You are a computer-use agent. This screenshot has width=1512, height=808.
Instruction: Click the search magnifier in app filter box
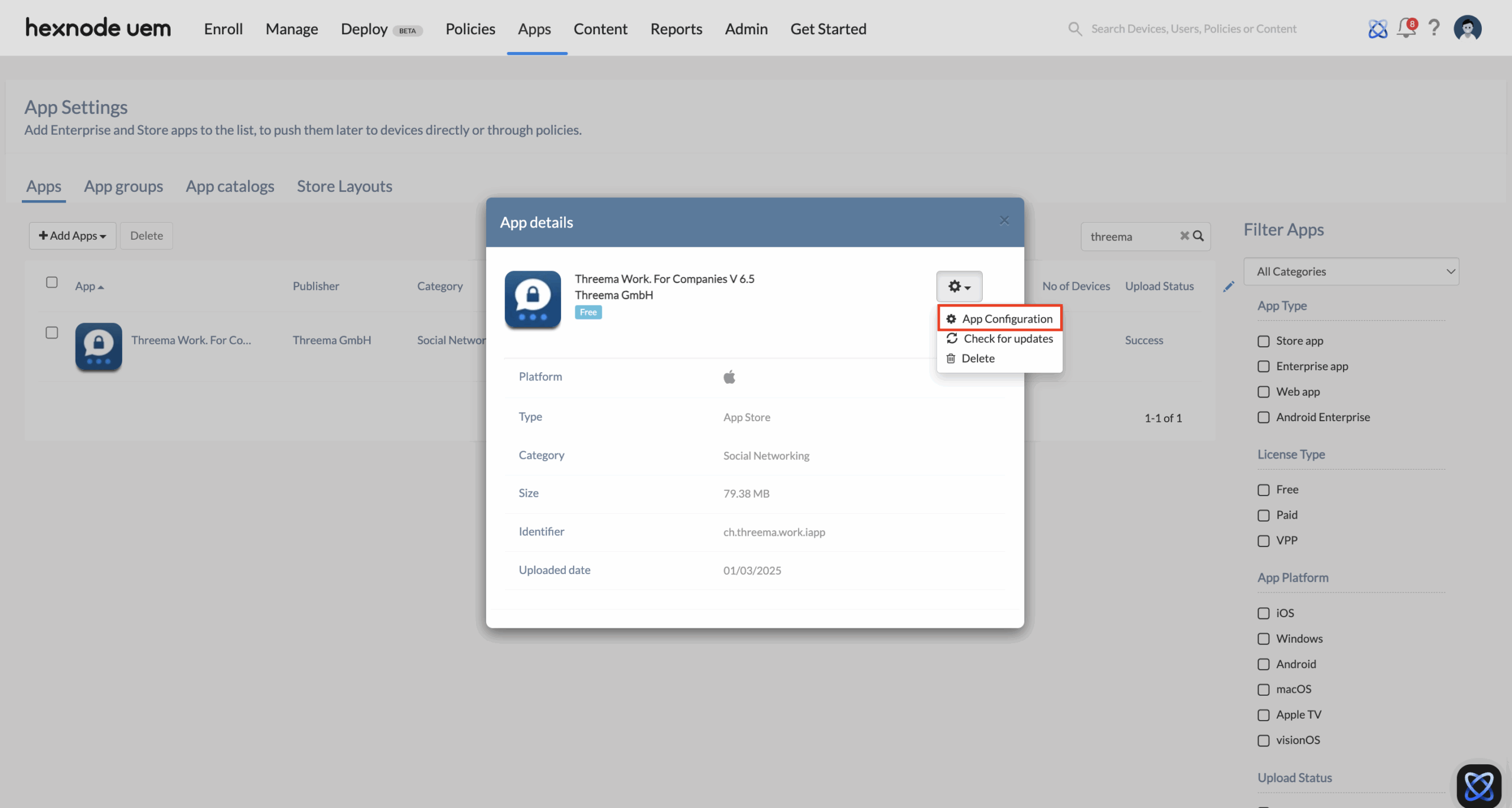click(x=1198, y=236)
